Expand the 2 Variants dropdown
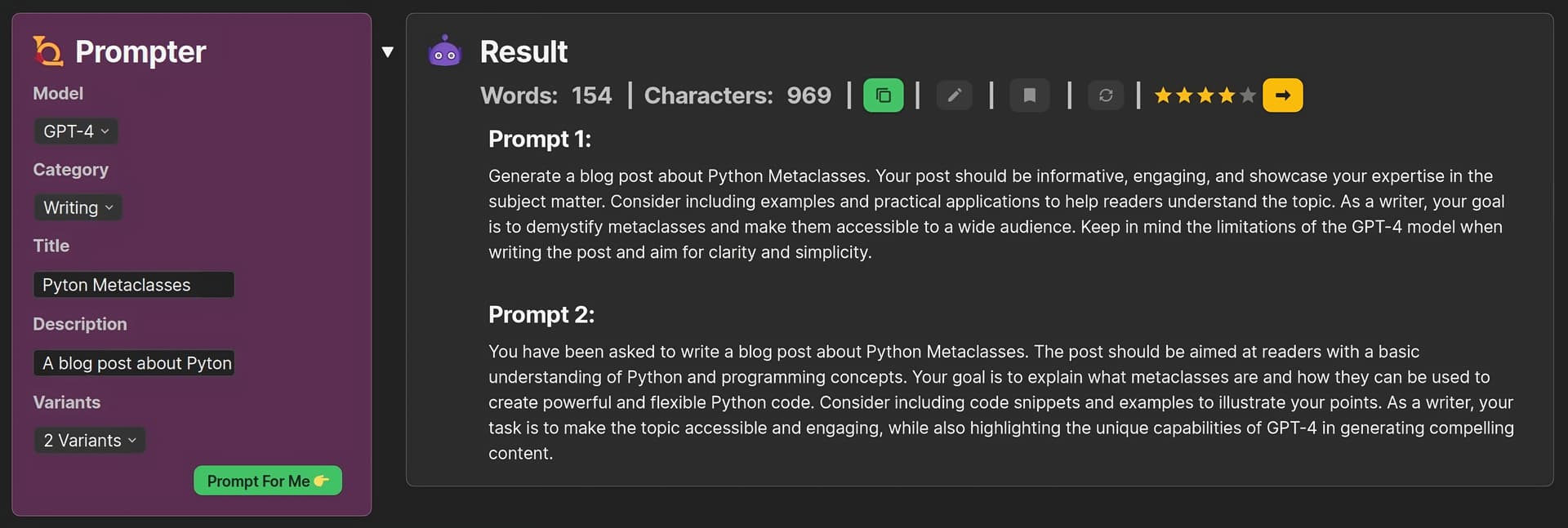This screenshot has height=528, width=1568. tap(90, 441)
